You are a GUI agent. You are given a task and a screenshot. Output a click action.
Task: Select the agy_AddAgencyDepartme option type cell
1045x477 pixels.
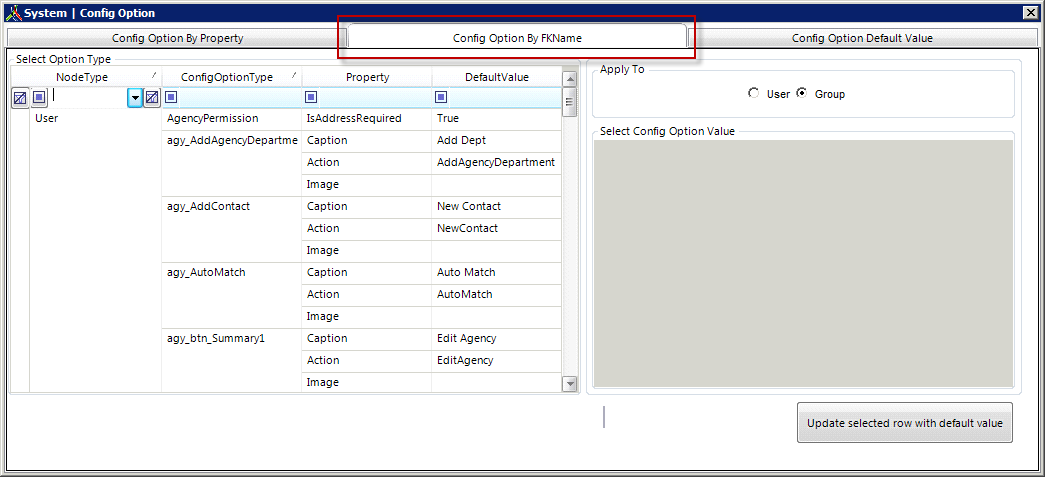tap(232, 163)
